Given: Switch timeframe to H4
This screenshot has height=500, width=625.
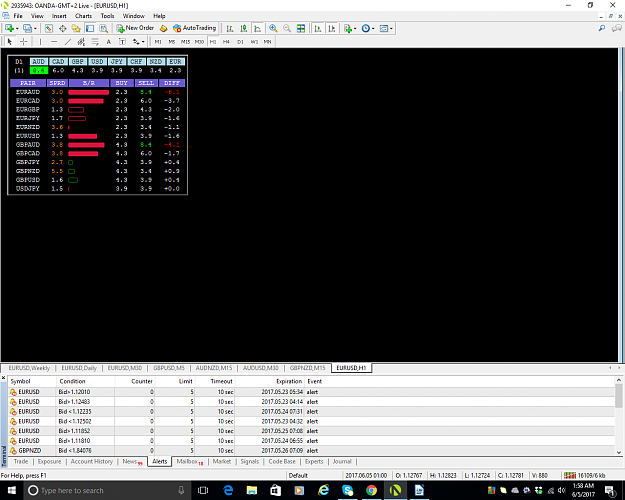Looking at the screenshot, I should click(226, 41).
